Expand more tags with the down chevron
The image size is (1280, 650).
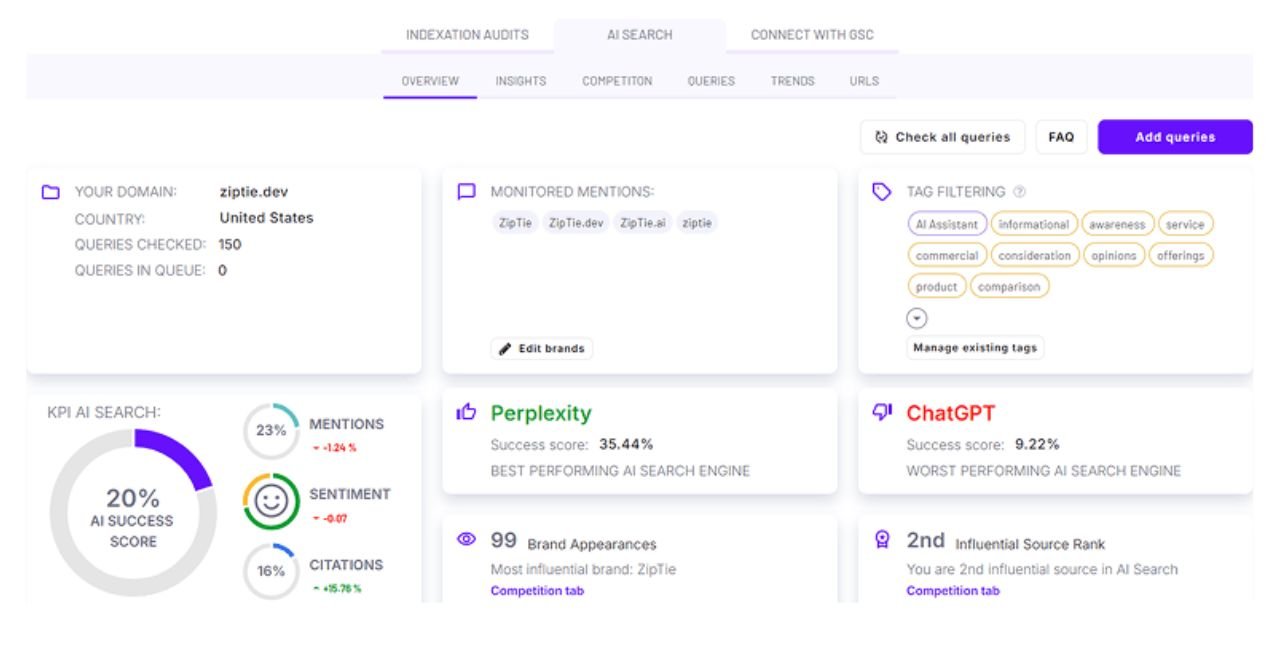pyautogui.click(x=917, y=319)
